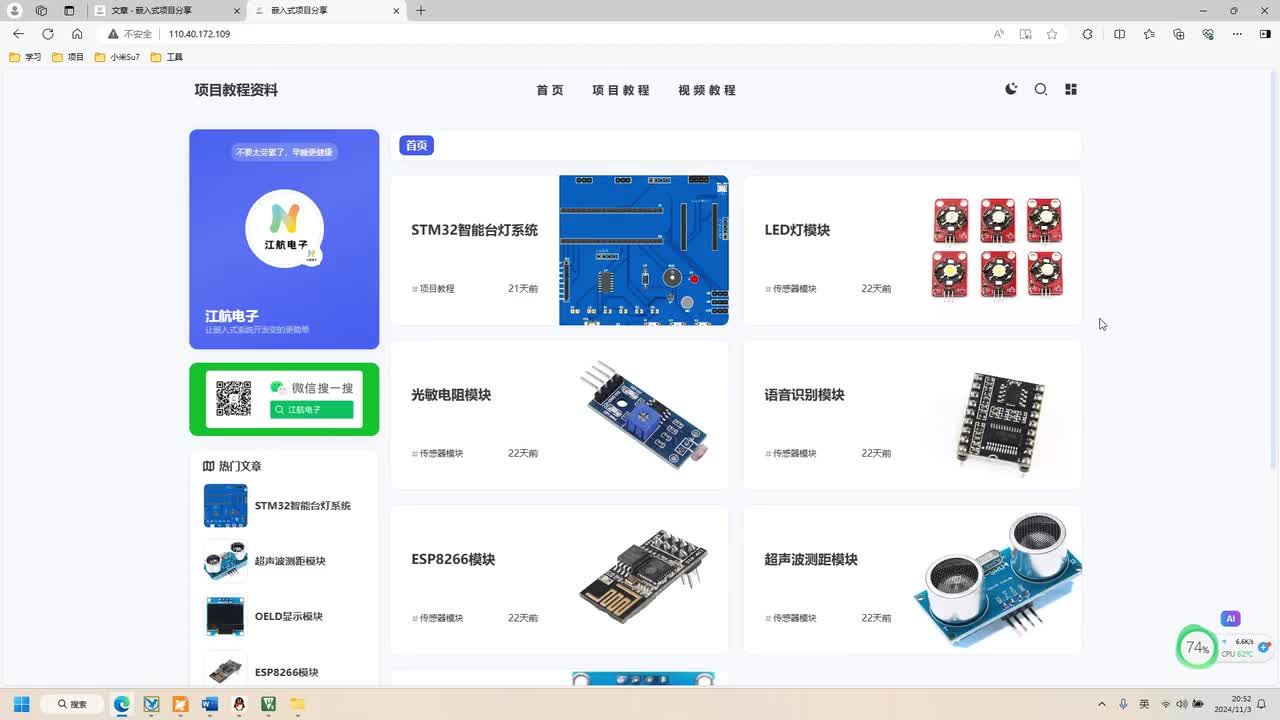Screen dimensions: 1280x720
Task: Open the 超声波测距模块 card title
Action: click(811, 560)
